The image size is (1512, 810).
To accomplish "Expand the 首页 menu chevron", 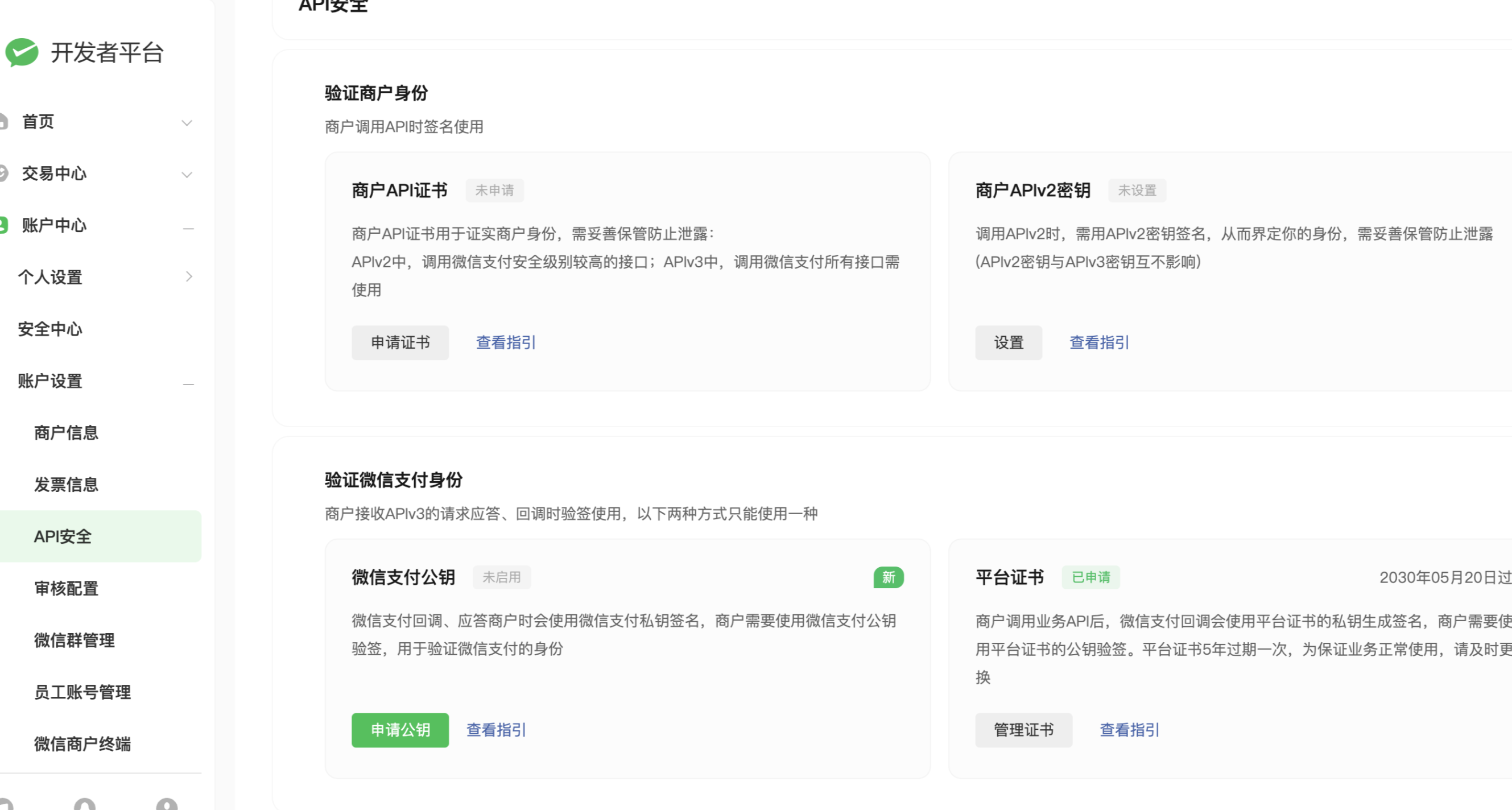I will 187,123.
